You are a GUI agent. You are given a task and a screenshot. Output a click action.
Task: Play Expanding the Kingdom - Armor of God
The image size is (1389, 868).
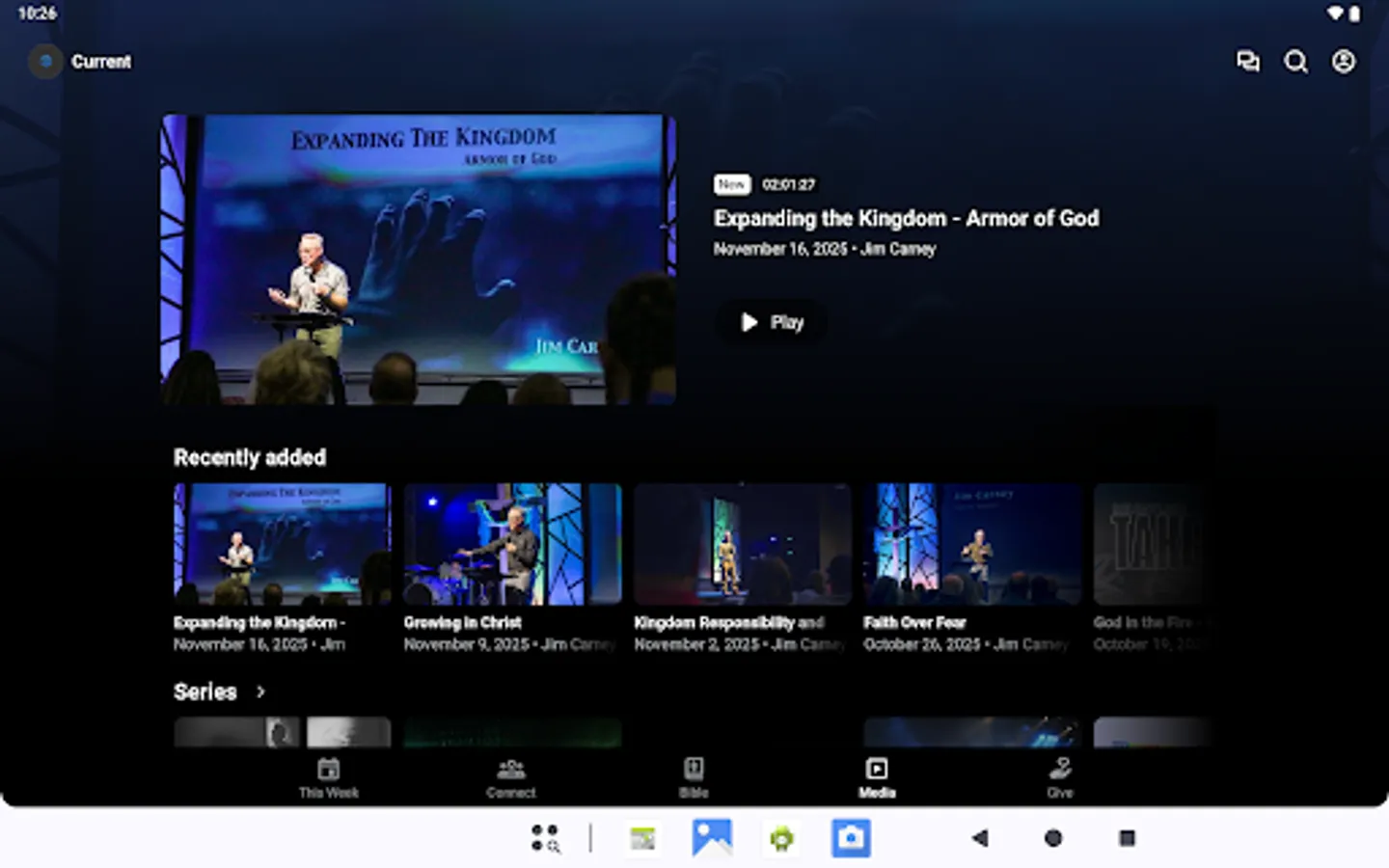[x=770, y=322]
